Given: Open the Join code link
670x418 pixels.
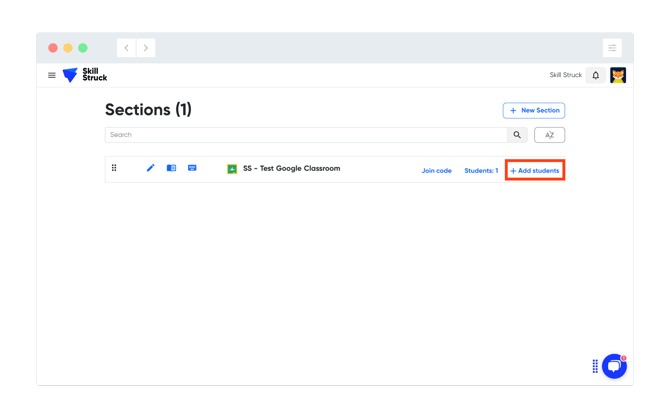Looking at the screenshot, I should [436, 171].
